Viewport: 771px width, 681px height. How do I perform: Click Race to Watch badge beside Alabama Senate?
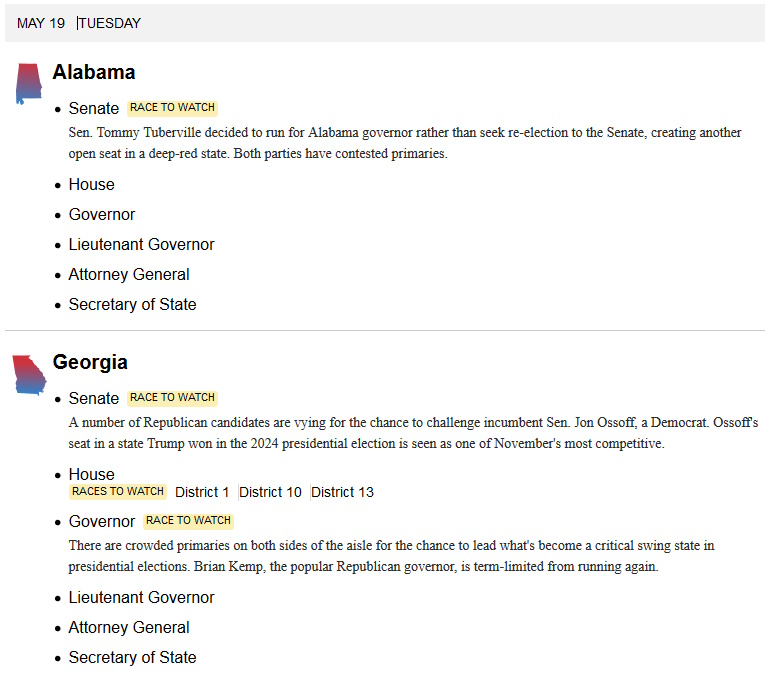(172, 108)
